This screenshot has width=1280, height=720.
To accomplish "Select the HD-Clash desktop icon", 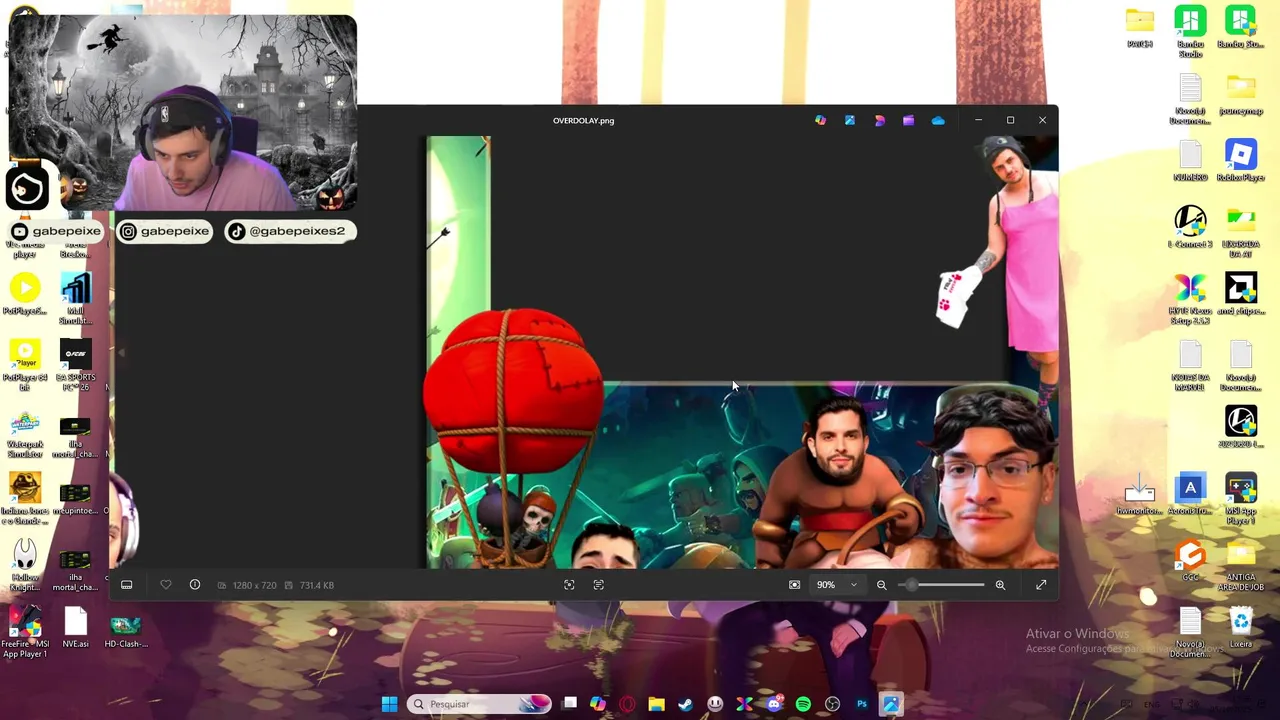I will click(125, 630).
